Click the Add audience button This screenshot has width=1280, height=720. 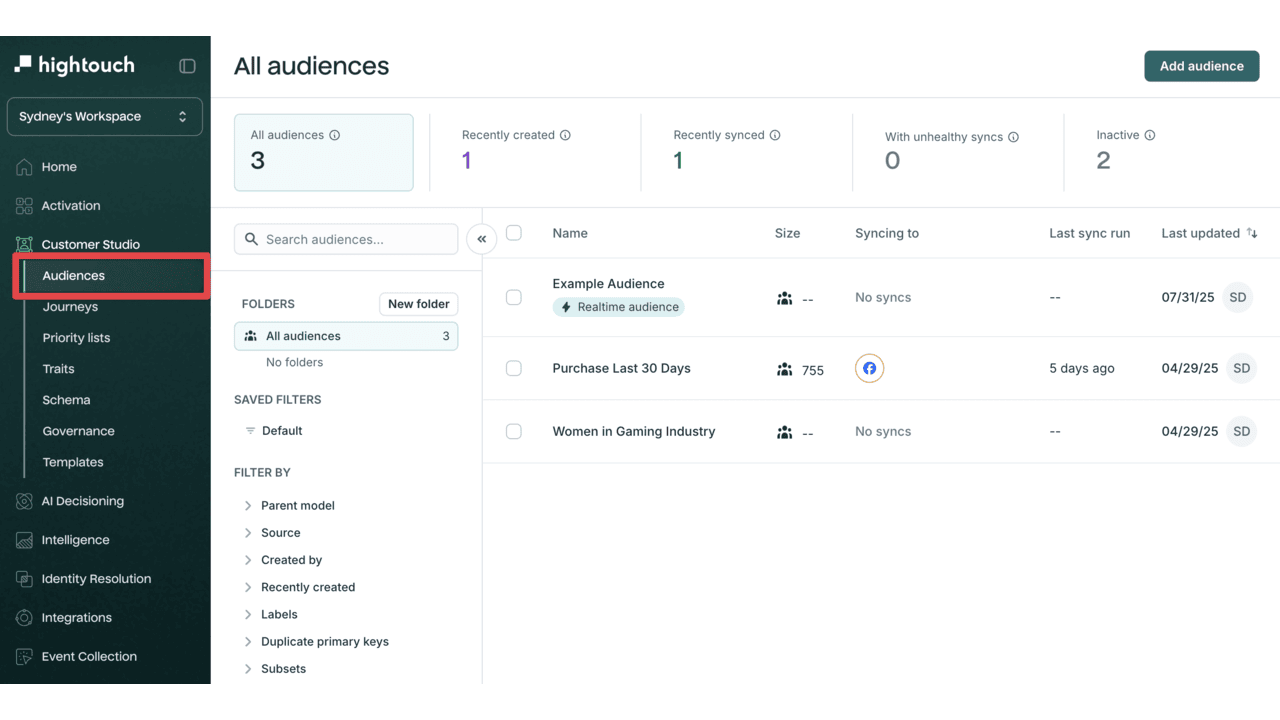tap(1202, 66)
